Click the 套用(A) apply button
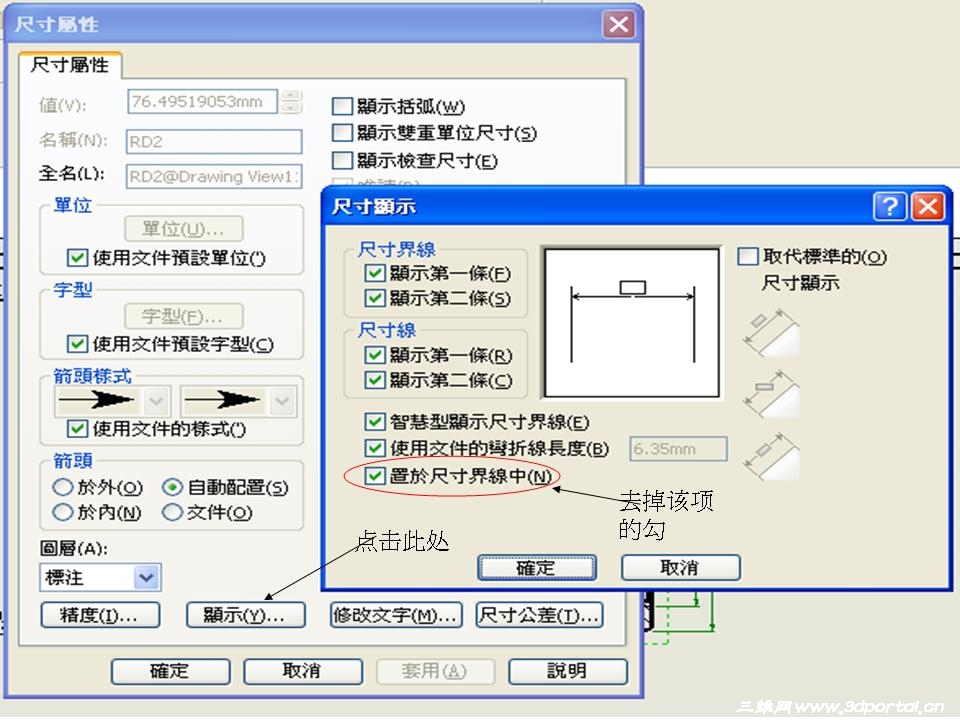Image resolution: width=960 pixels, height=720 pixels. coord(435,672)
